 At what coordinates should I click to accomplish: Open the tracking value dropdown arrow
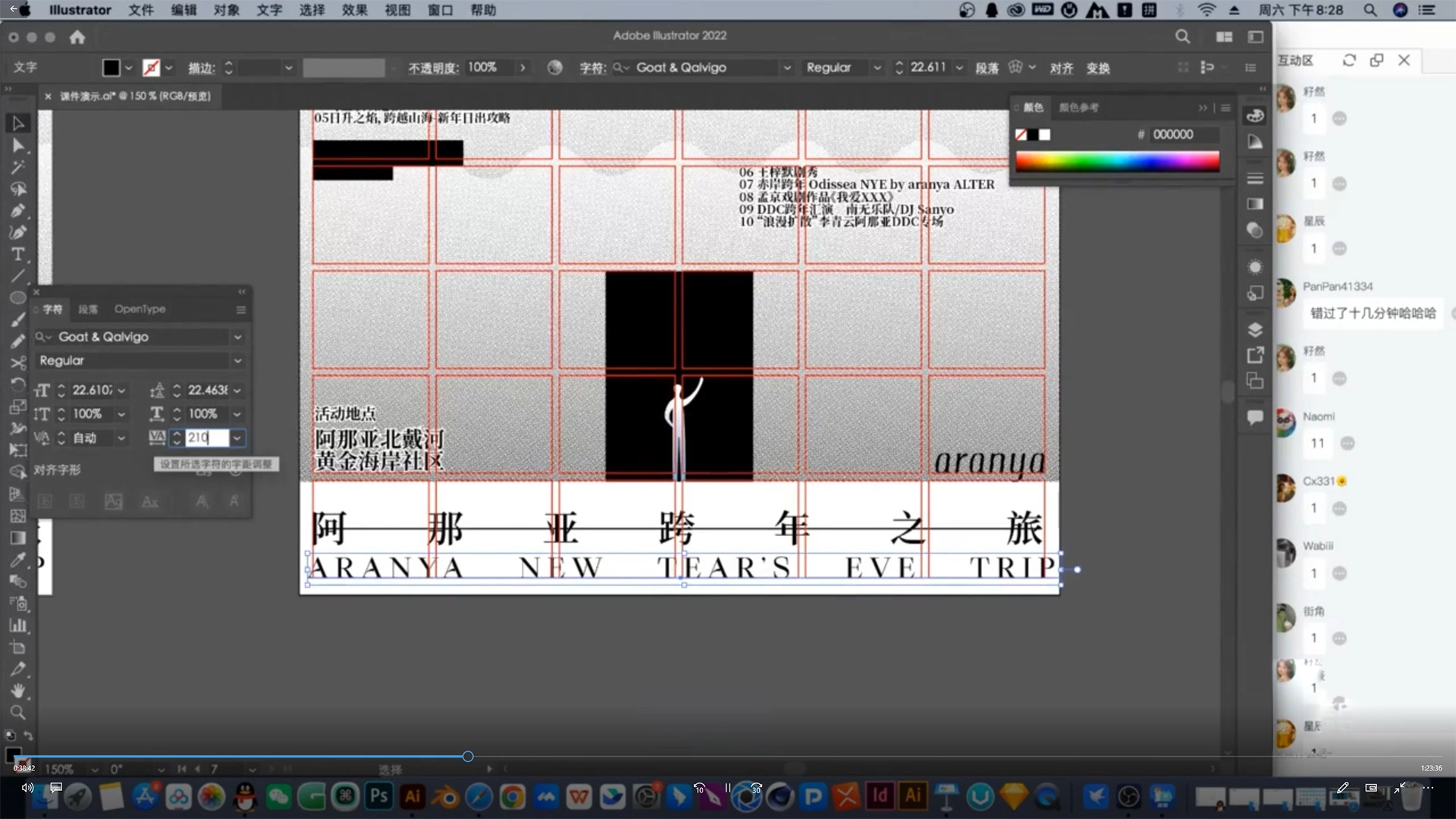click(237, 438)
